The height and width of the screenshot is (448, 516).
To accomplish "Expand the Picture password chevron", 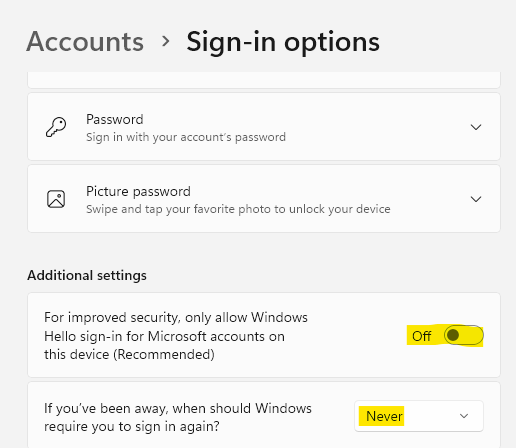I will click(x=476, y=199).
